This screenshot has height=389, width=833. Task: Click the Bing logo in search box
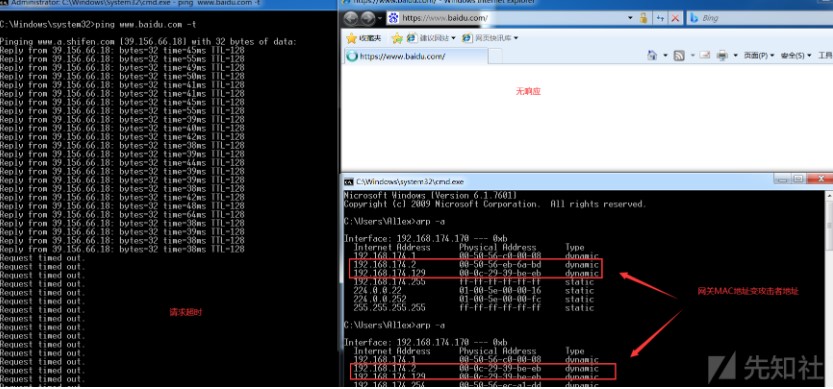tap(694, 18)
